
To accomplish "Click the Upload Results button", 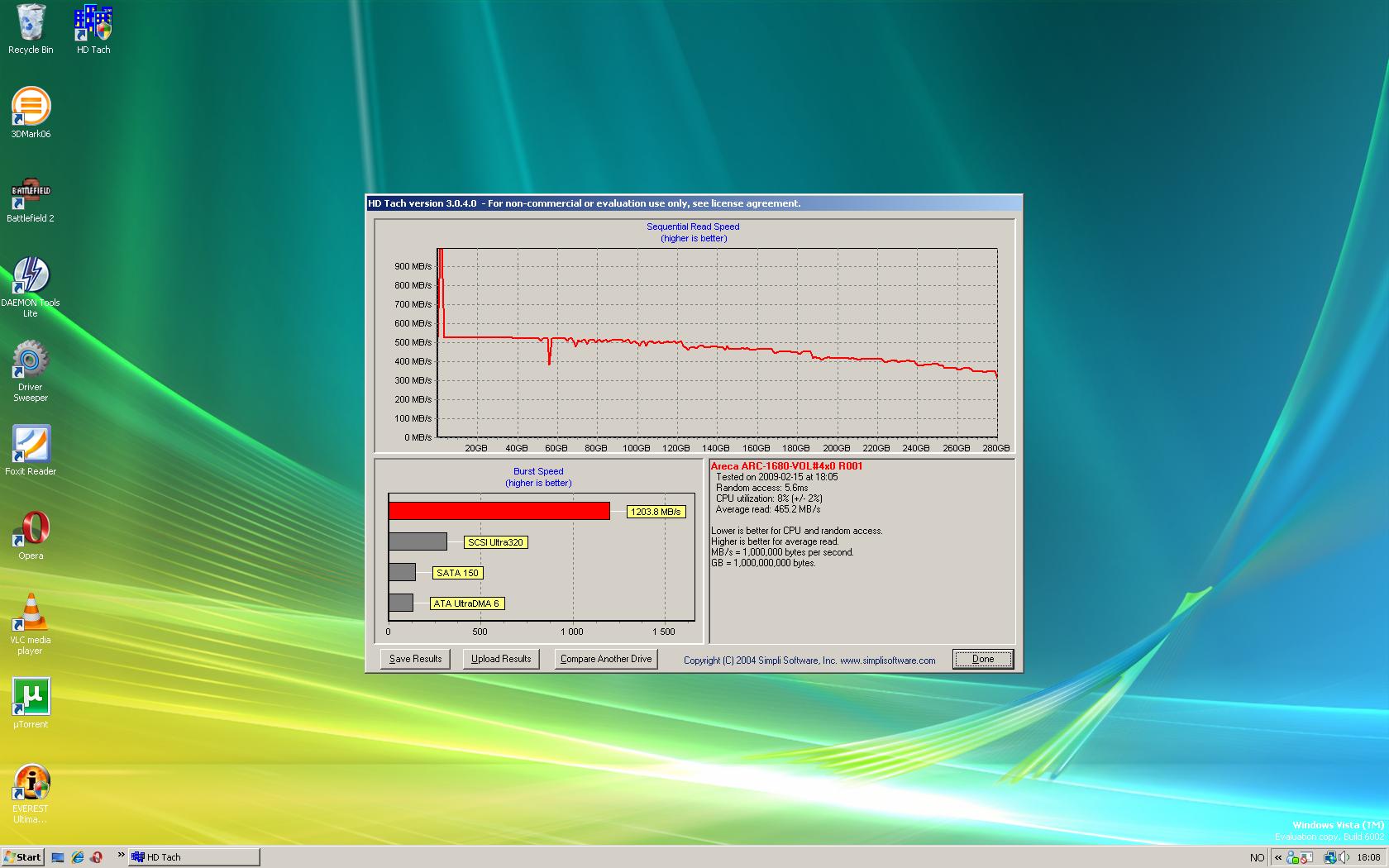I will pyautogui.click(x=501, y=659).
